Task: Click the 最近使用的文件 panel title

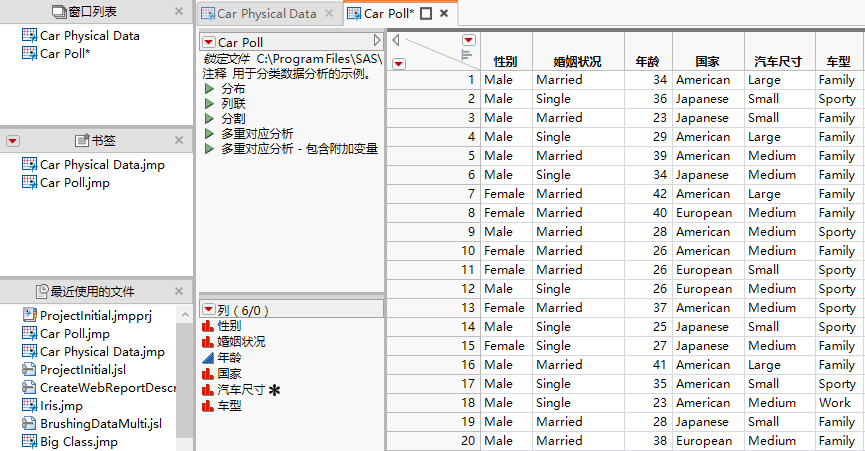Action: click(x=92, y=291)
